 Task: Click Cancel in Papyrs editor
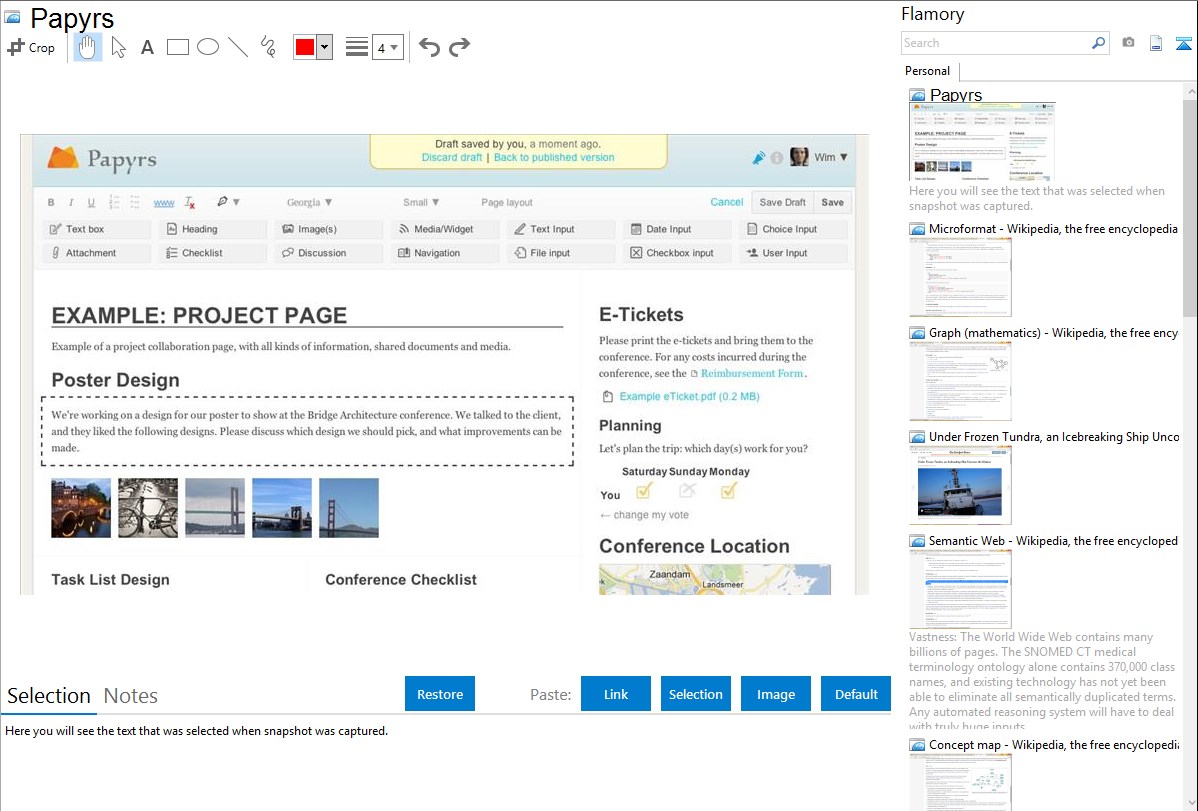(x=727, y=202)
